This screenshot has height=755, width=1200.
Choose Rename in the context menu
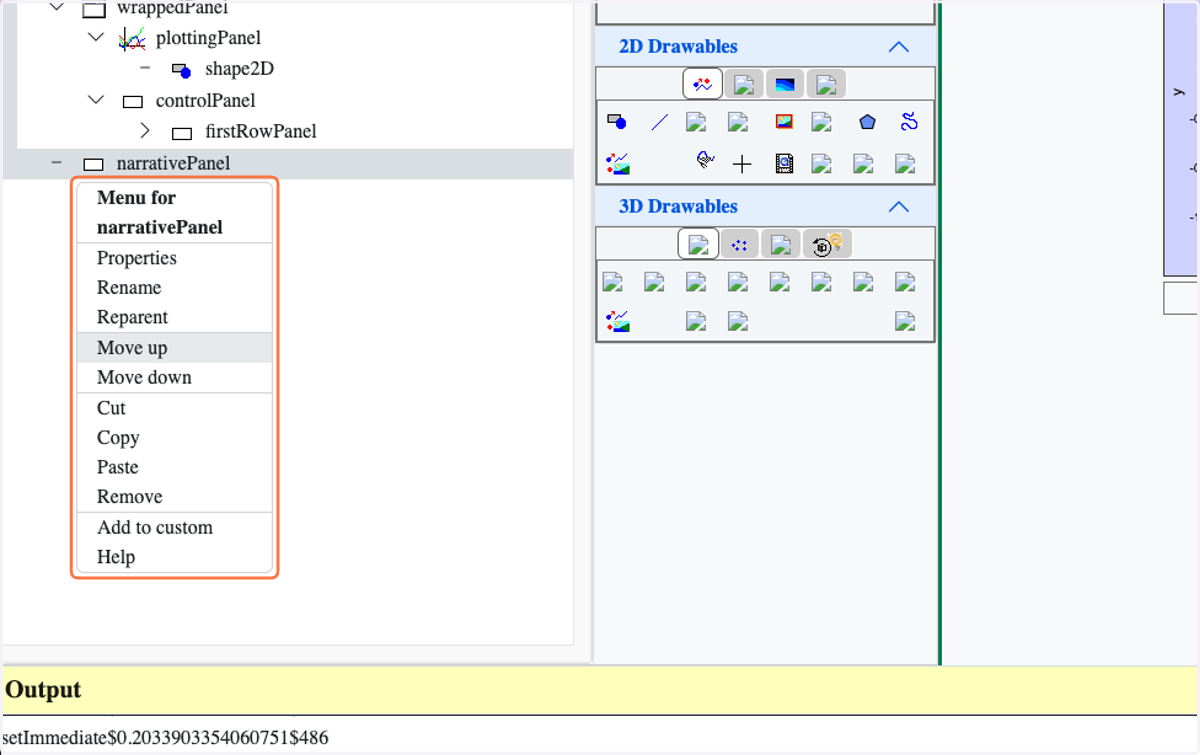[174, 288]
